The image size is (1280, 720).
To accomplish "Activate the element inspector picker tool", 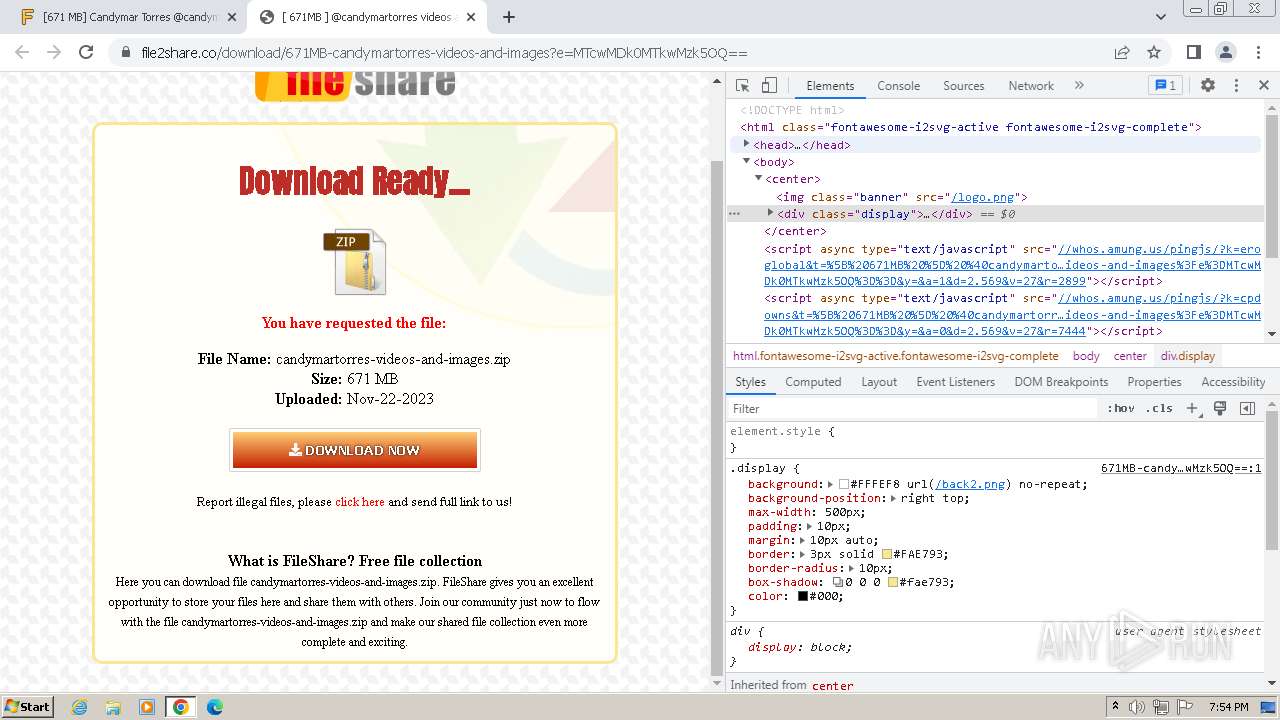I will (x=742, y=86).
